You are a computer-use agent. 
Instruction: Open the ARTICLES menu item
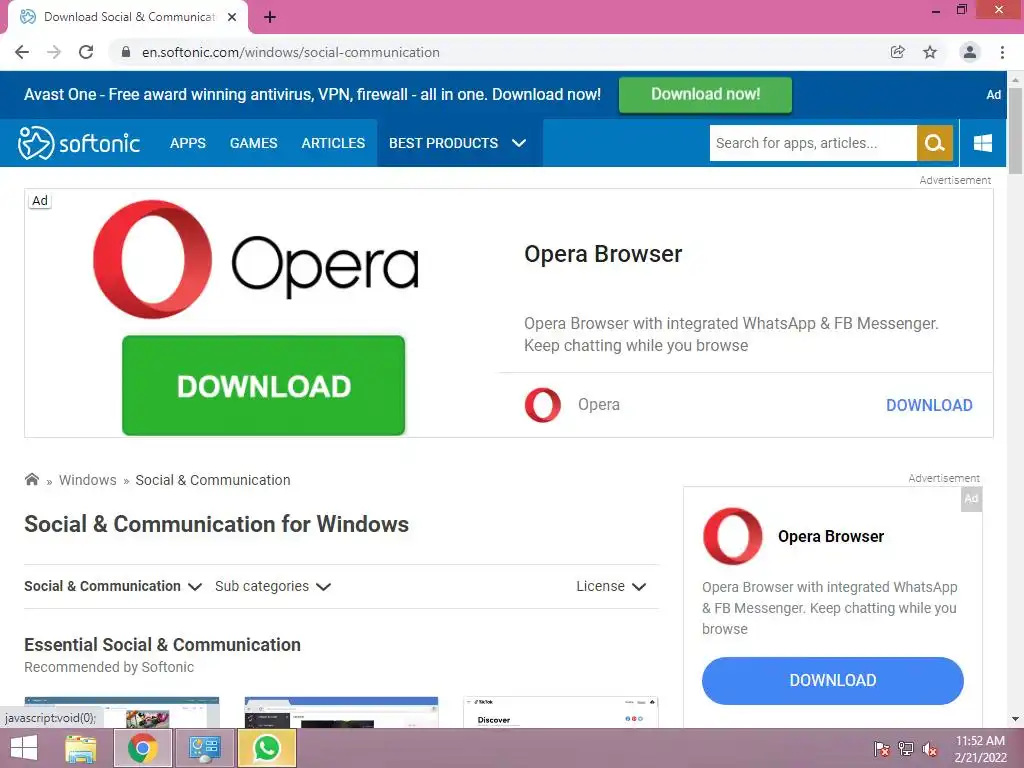333,143
